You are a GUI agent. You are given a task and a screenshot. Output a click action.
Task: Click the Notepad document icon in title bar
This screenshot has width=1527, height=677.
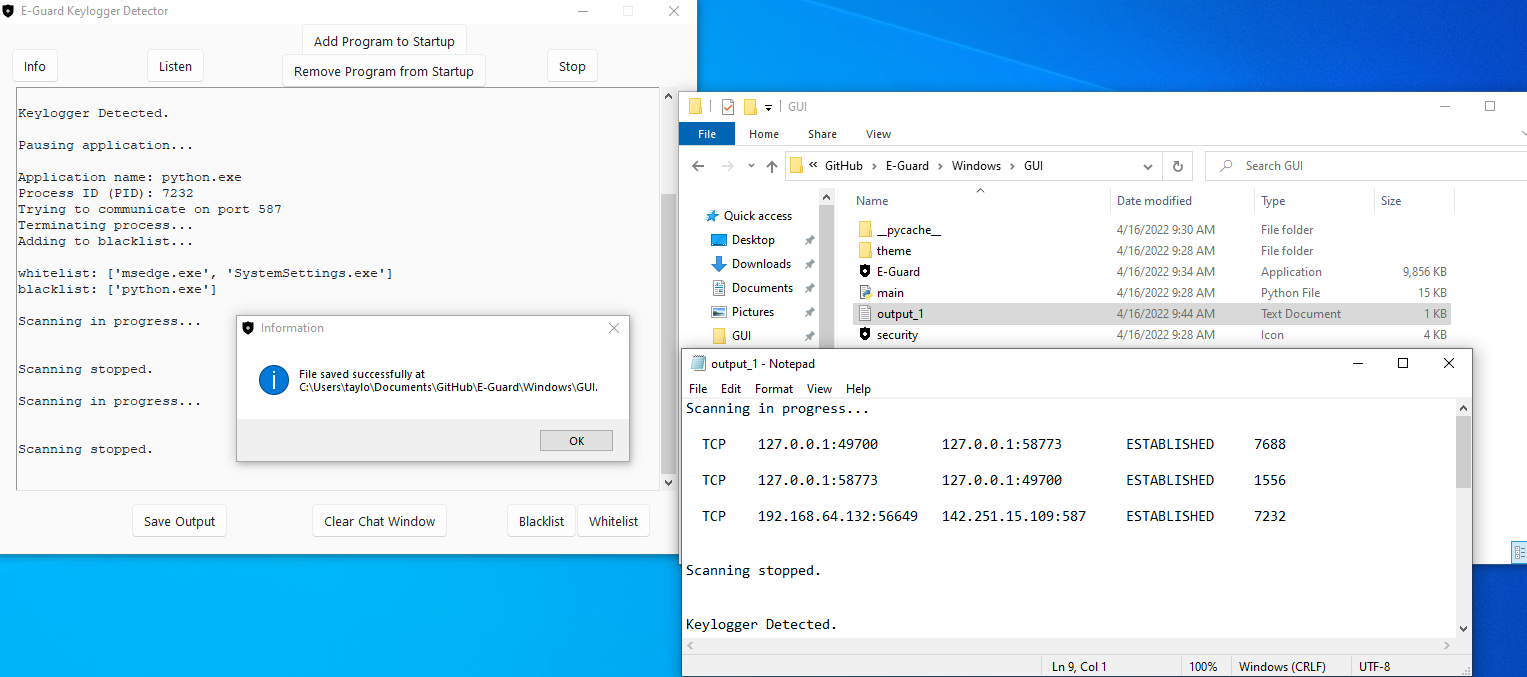(x=696, y=364)
